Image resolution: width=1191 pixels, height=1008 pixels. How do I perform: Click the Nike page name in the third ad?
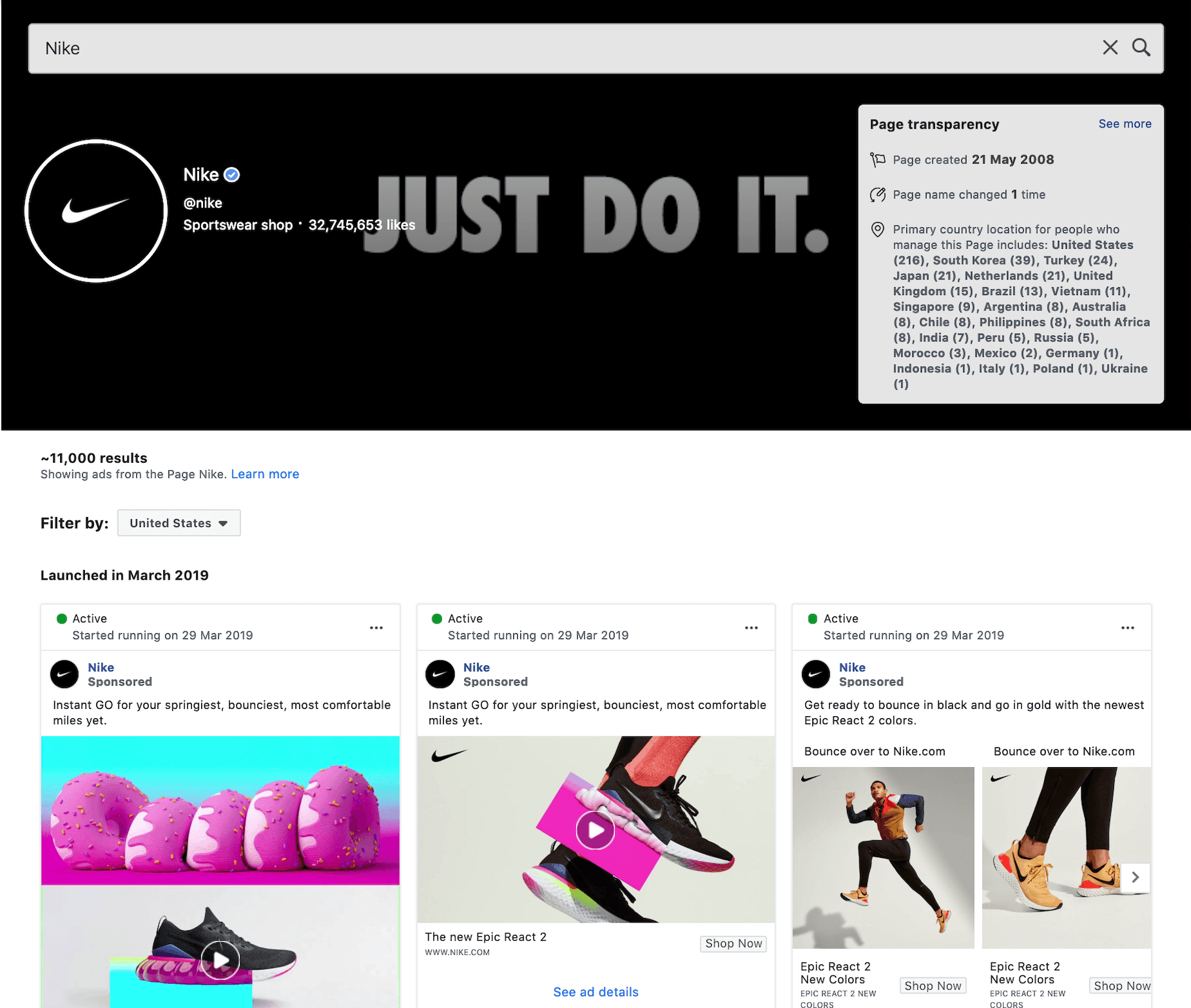pos(852,667)
